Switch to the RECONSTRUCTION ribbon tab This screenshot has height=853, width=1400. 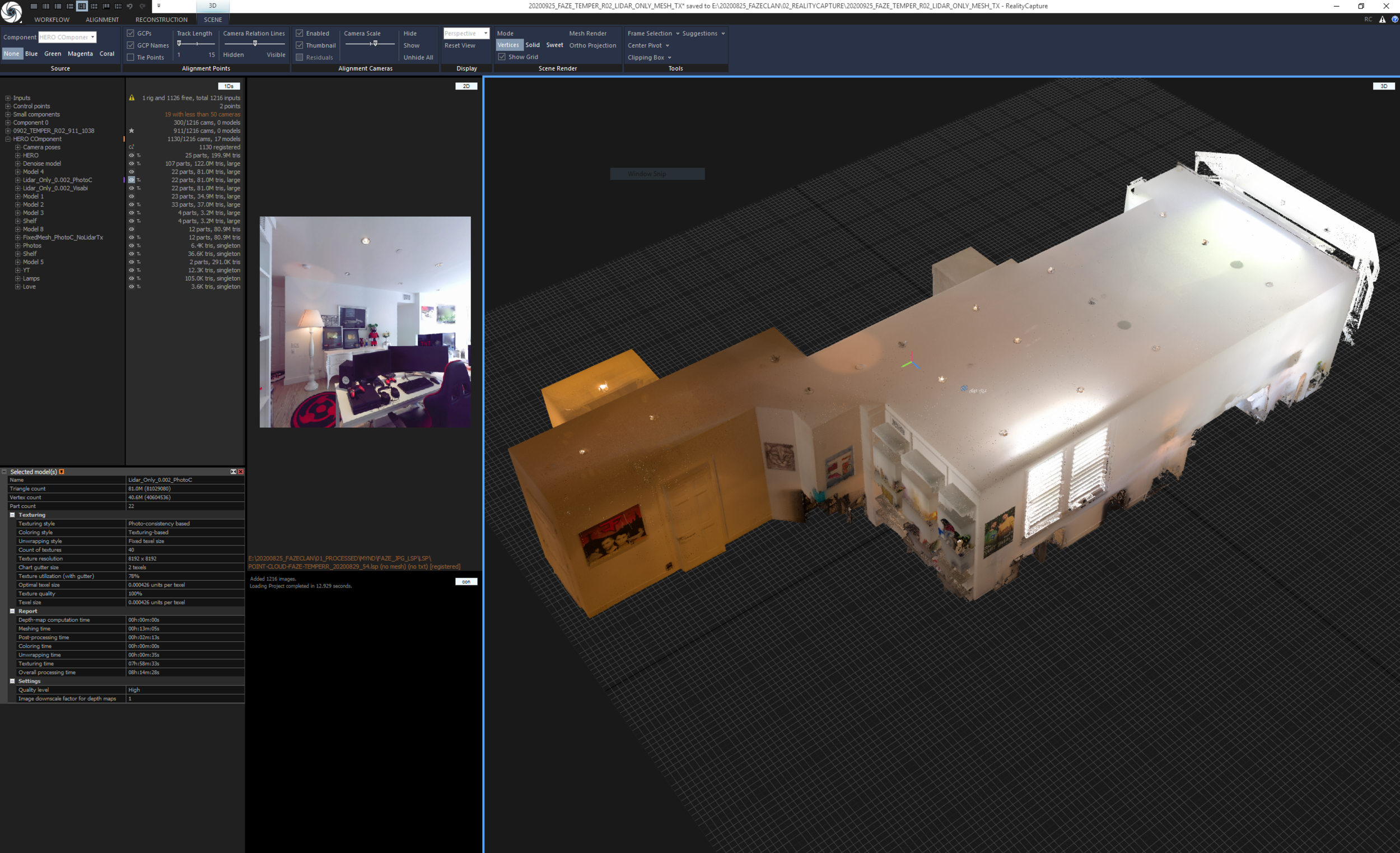161,19
